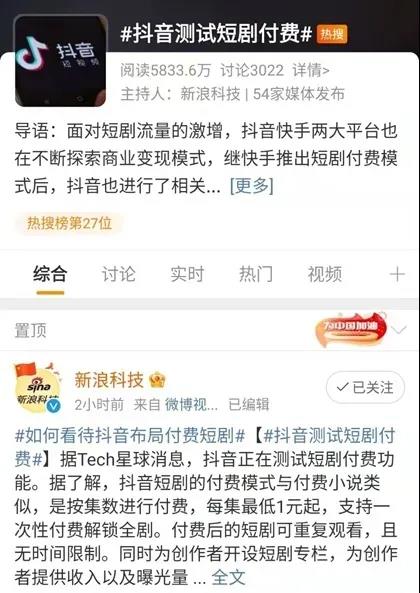420x593 pixels.
Task: Switch to the 实时 tab
Action: [187, 274]
